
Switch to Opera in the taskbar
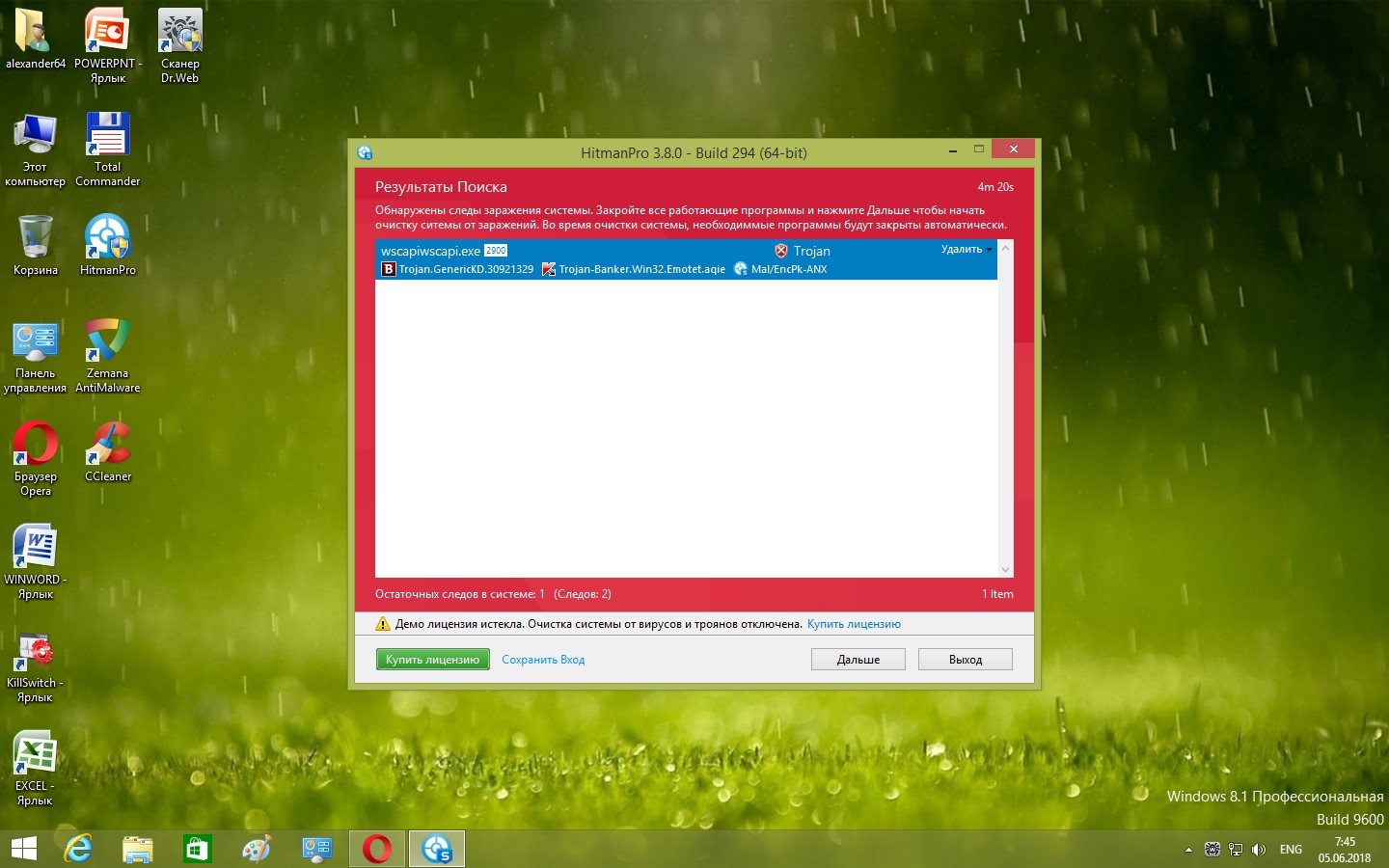tap(377, 849)
